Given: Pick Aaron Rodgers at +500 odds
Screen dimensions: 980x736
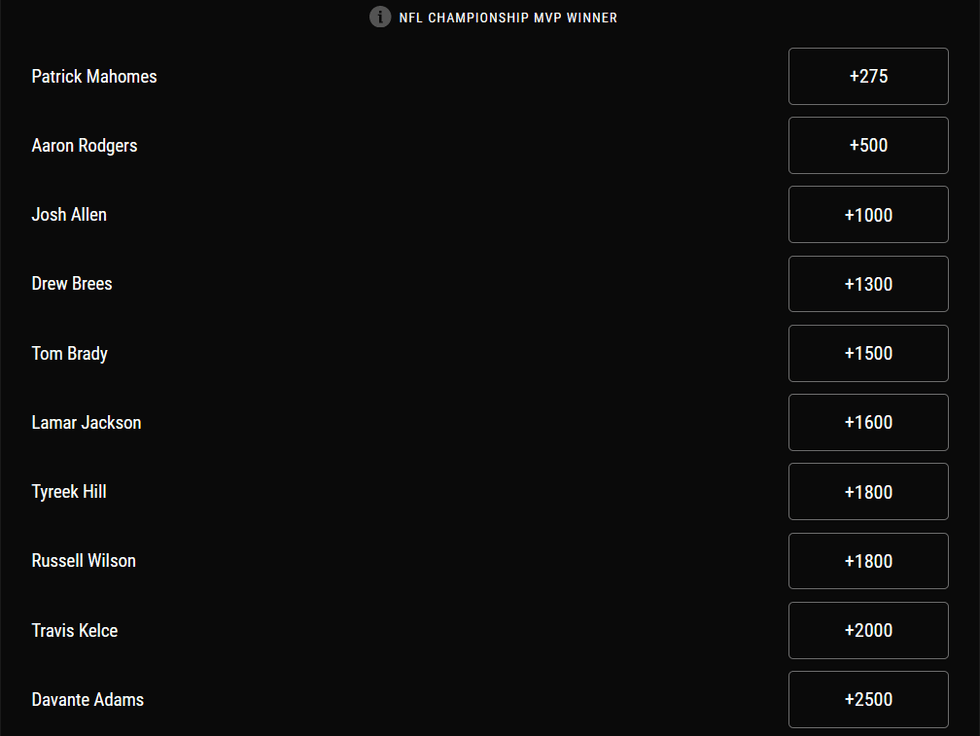Looking at the screenshot, I should pos(868,145).
